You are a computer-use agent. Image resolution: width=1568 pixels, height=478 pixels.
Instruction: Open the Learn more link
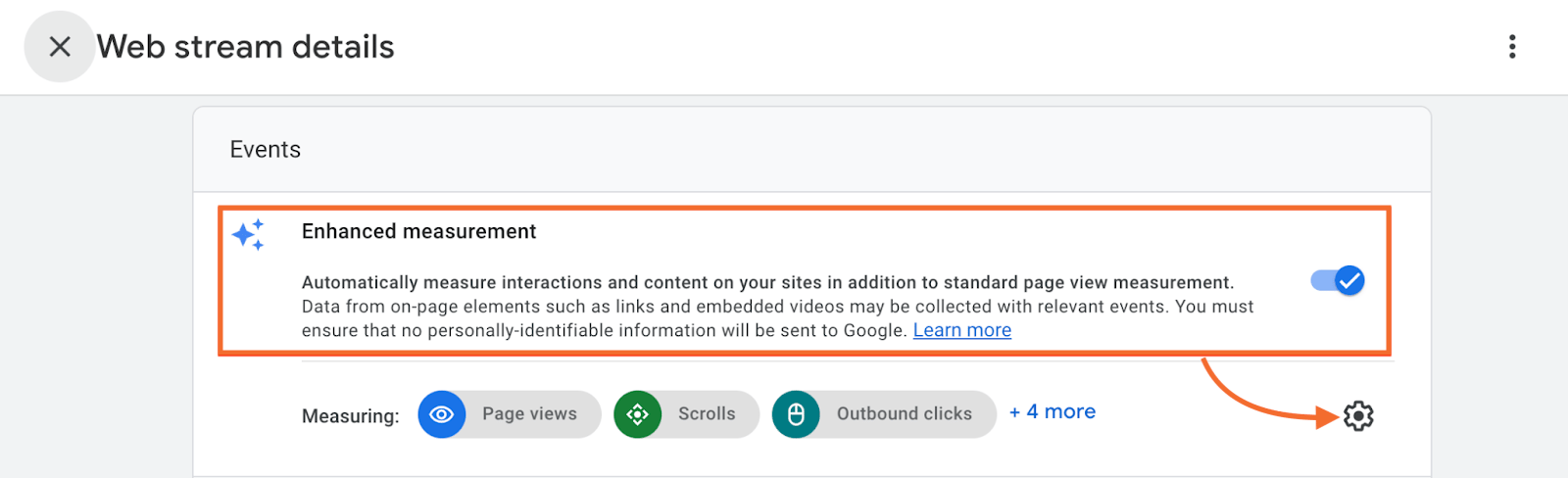(x=961, y=330)
